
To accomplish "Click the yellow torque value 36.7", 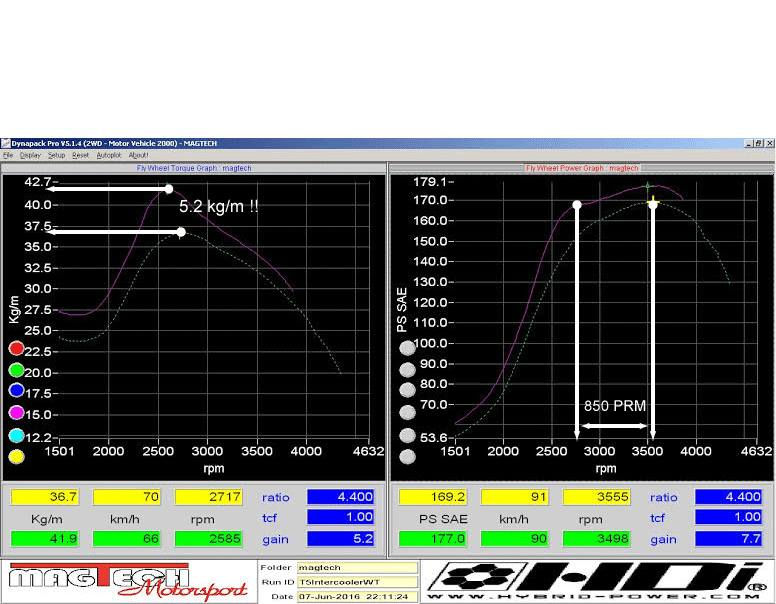I will (x=45, y=497).
